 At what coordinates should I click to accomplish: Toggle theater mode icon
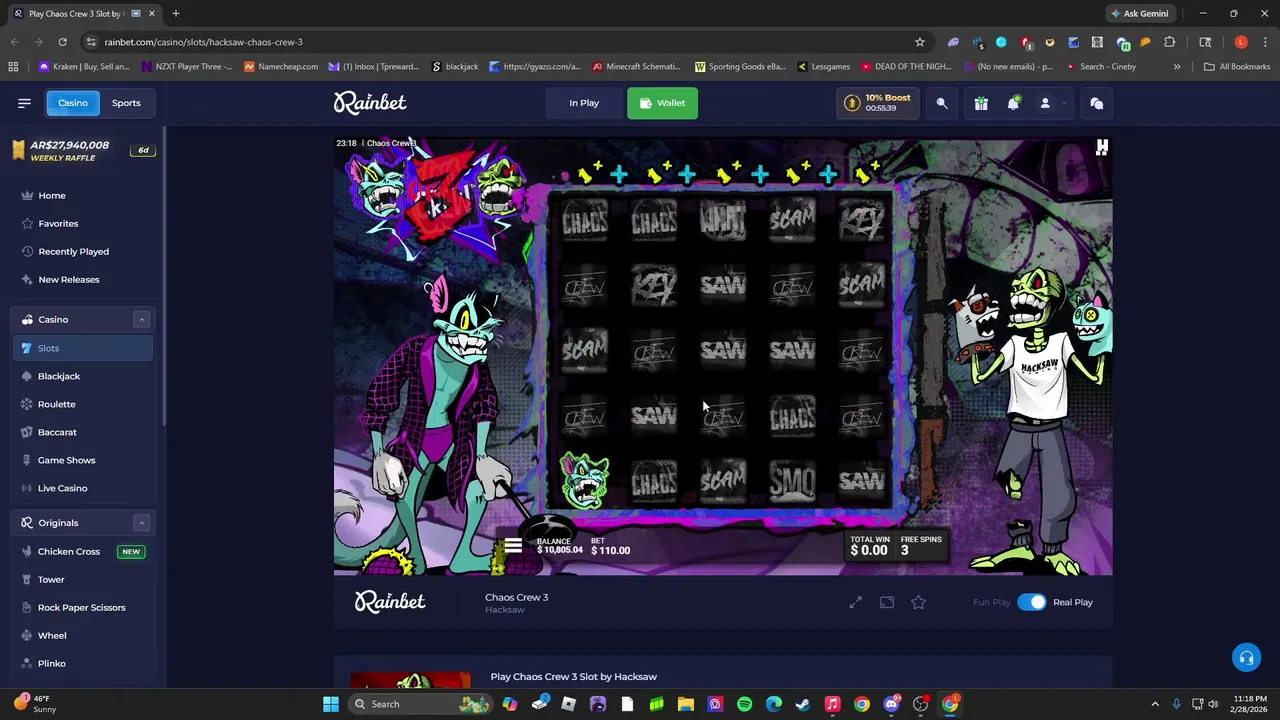(887, 602)
